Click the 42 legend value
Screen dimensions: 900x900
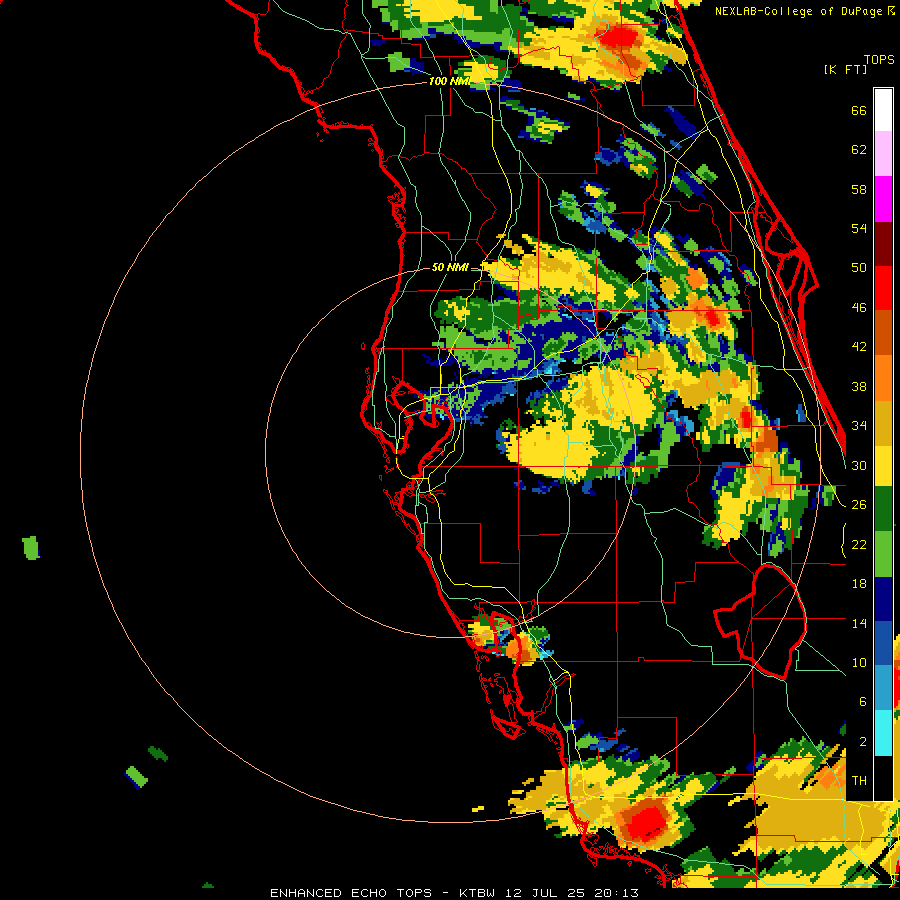click(x=859, y=347)
